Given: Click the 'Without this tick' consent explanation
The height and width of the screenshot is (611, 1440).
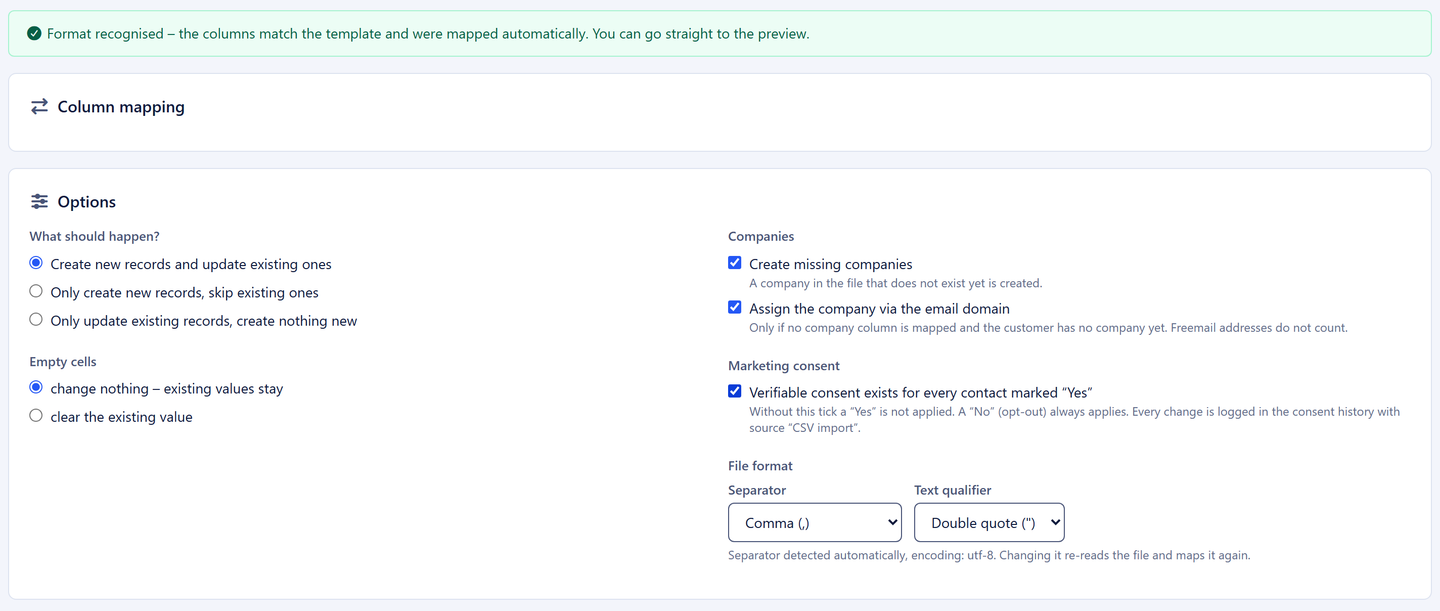Looking at the screenshot, I should coord(1074,420).
